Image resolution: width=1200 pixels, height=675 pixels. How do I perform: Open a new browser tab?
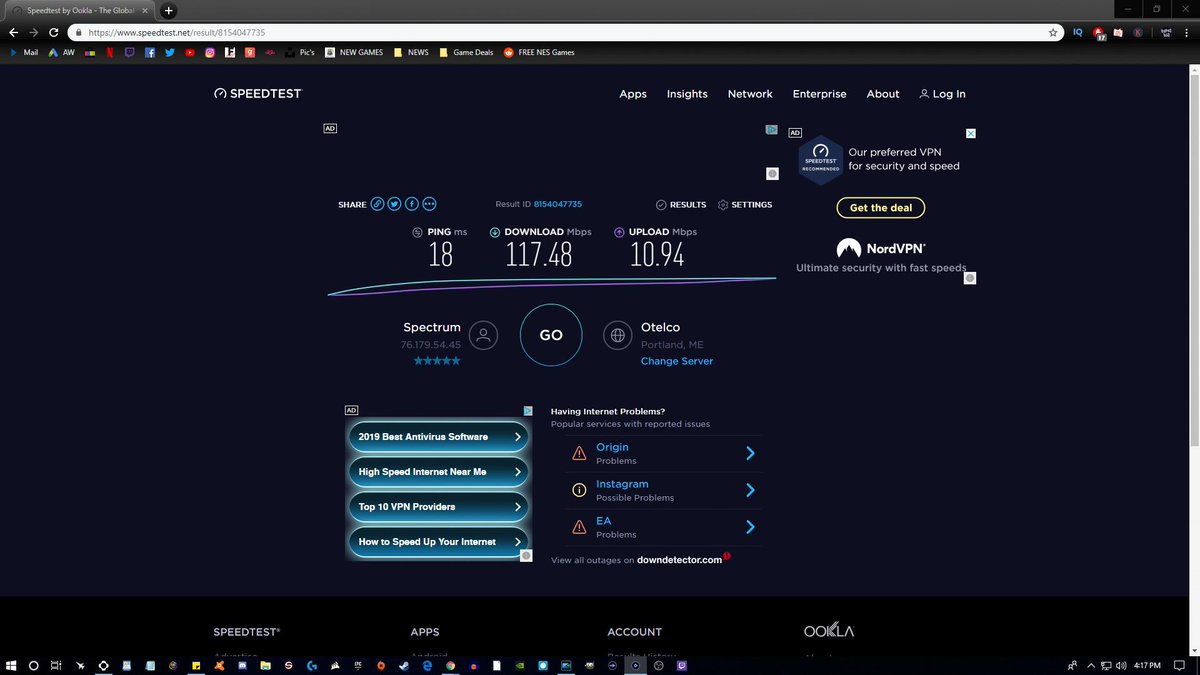click(x=168, y=10)
